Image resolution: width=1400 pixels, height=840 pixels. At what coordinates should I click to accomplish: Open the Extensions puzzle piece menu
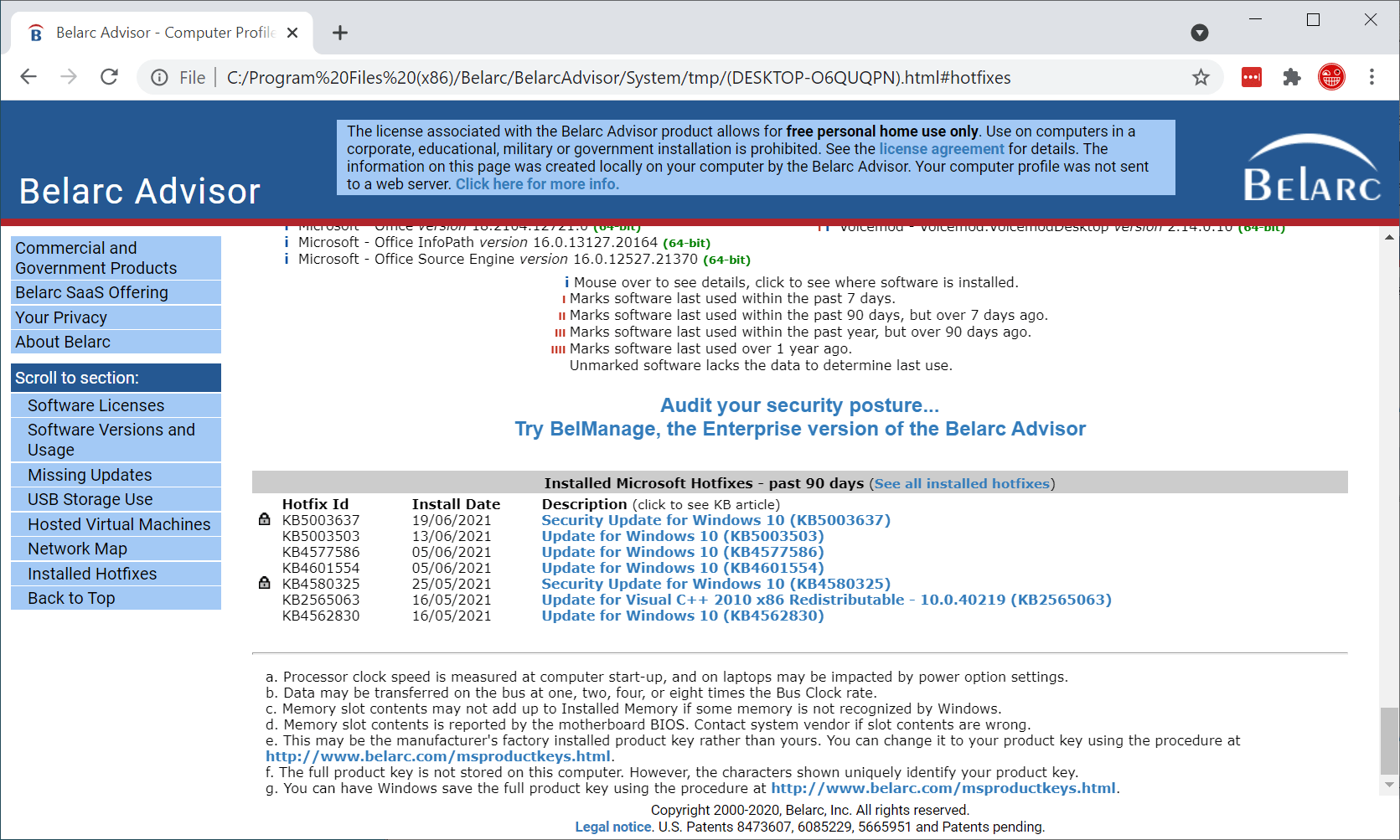click(x=1292, y=78)
